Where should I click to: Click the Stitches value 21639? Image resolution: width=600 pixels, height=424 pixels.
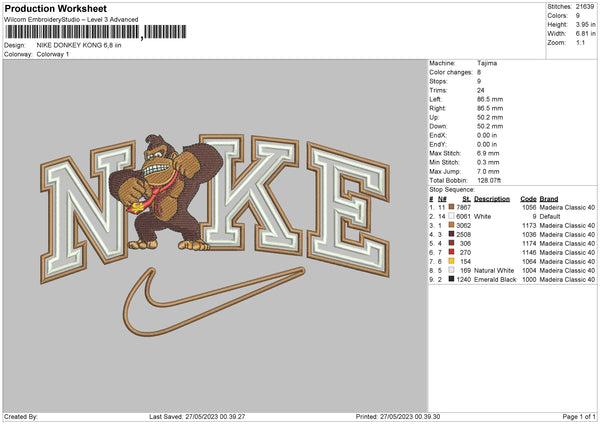(585, 7)
